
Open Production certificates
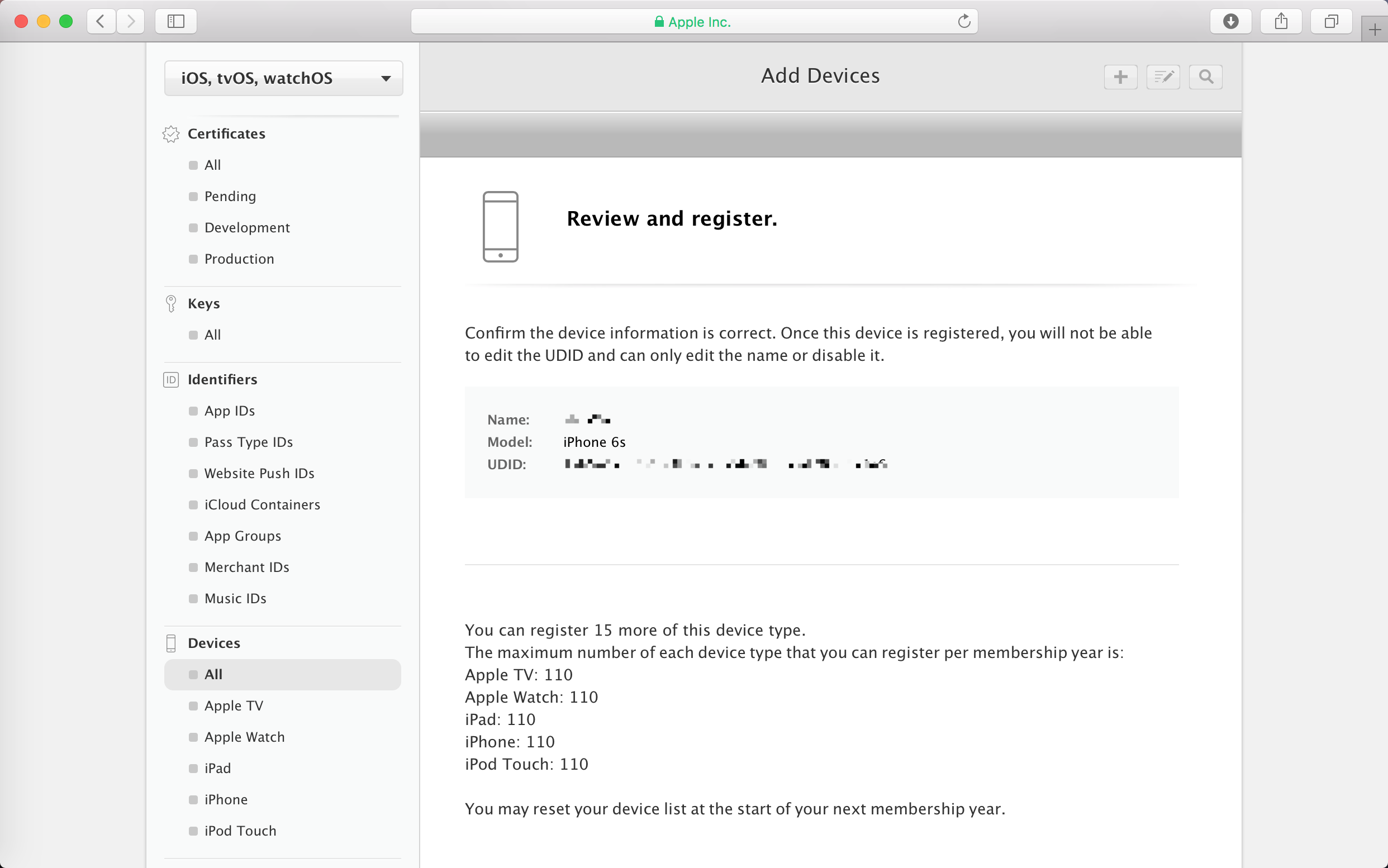point(239,259)
